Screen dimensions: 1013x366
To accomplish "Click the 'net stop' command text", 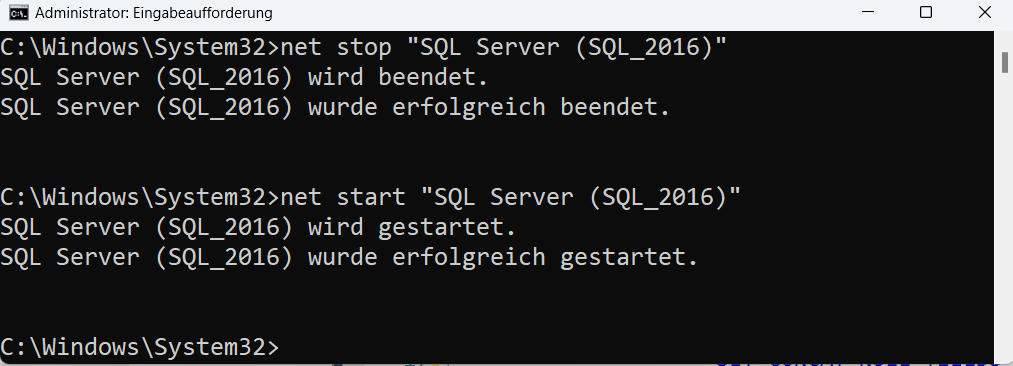I will [x=336, y=47].
